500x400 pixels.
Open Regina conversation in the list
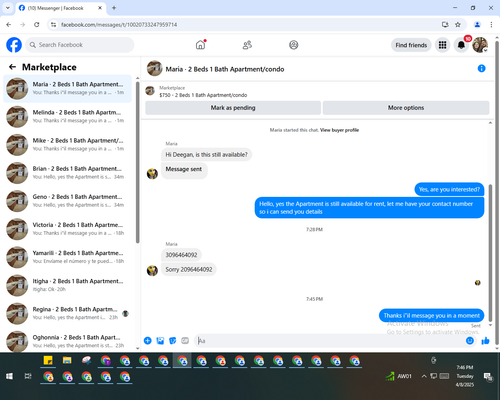tap(68, 313)
